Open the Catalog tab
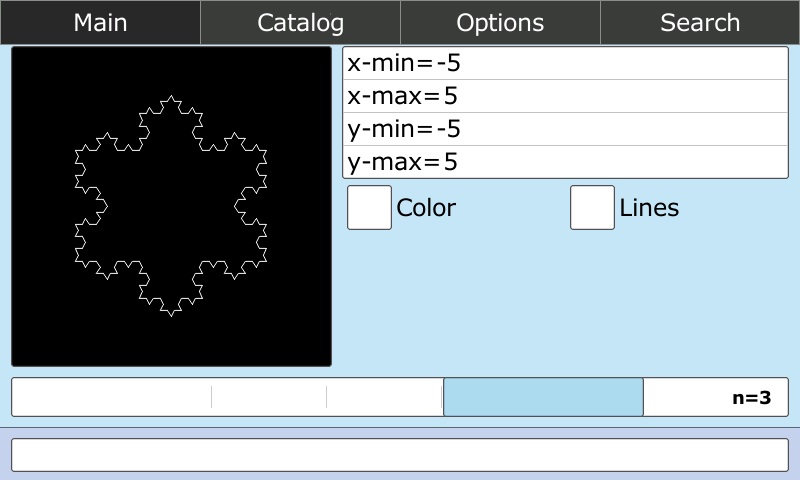800x480 pixels. pos(300,22)
